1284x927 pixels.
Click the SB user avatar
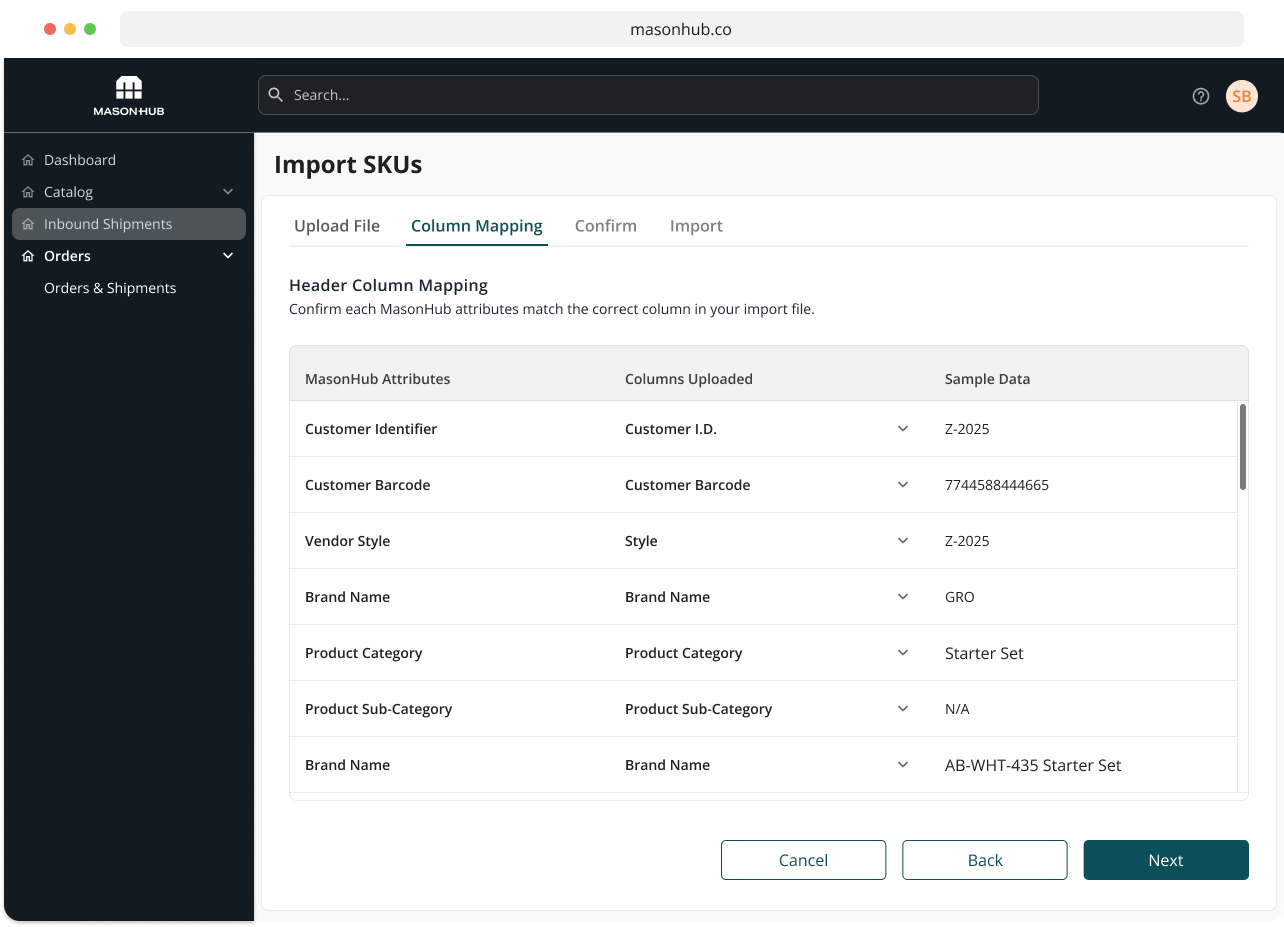[x=1241, y=96]
